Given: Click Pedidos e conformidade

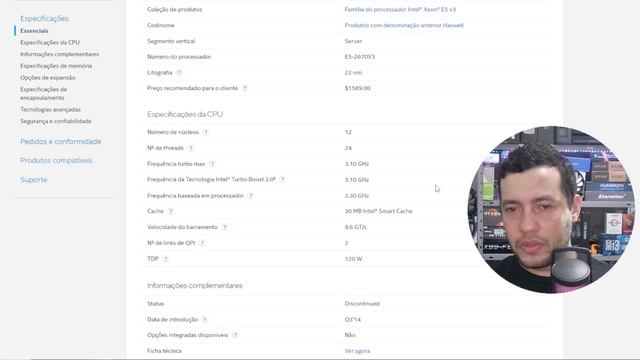Looking at the screenshot, I should [x=61, y=142].
